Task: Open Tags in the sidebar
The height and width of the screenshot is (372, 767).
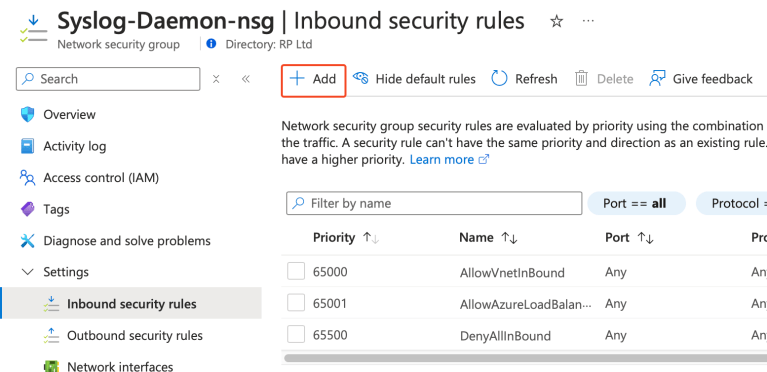Action: pos(56,209)
